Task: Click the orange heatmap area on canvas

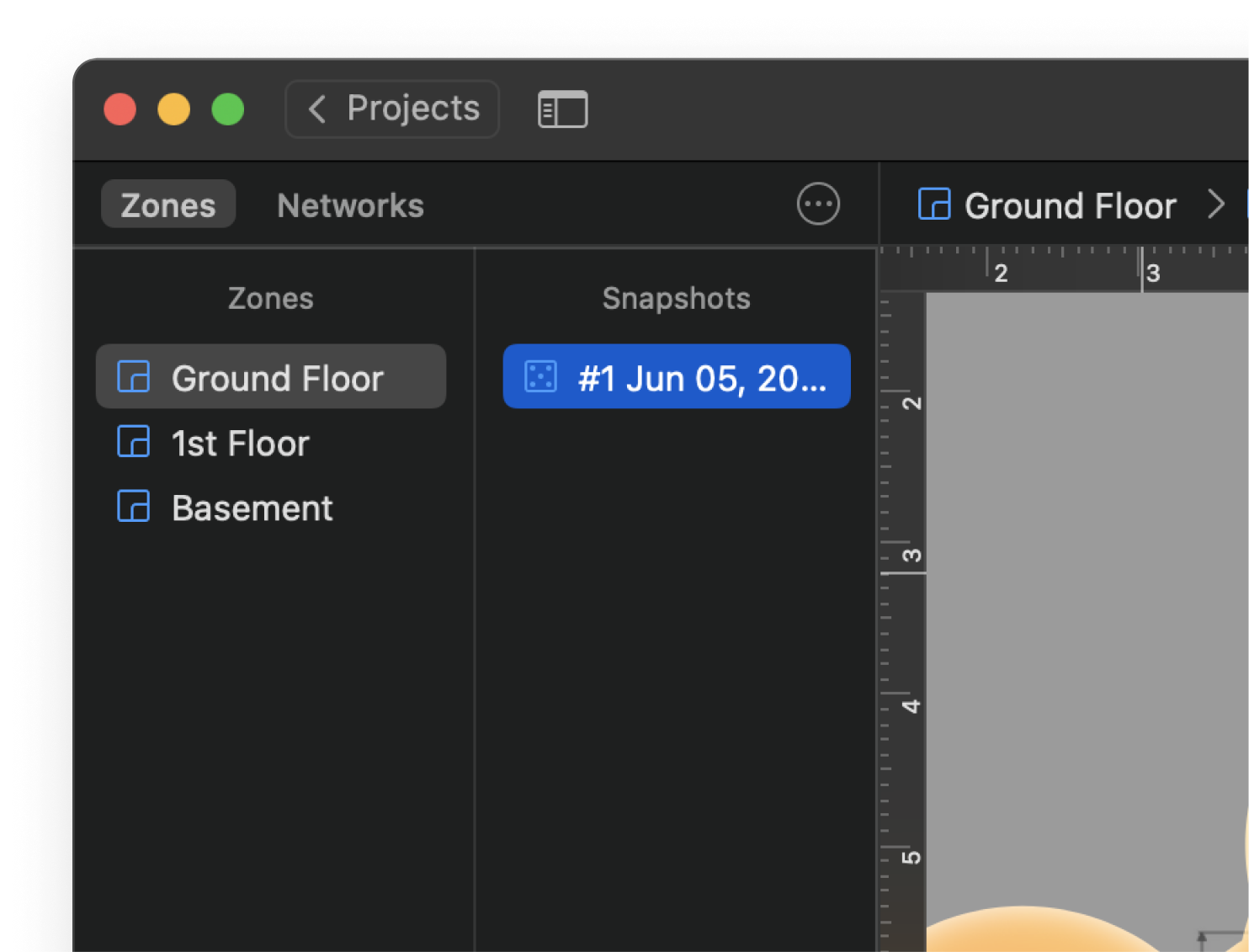Action: (1027, 933)
